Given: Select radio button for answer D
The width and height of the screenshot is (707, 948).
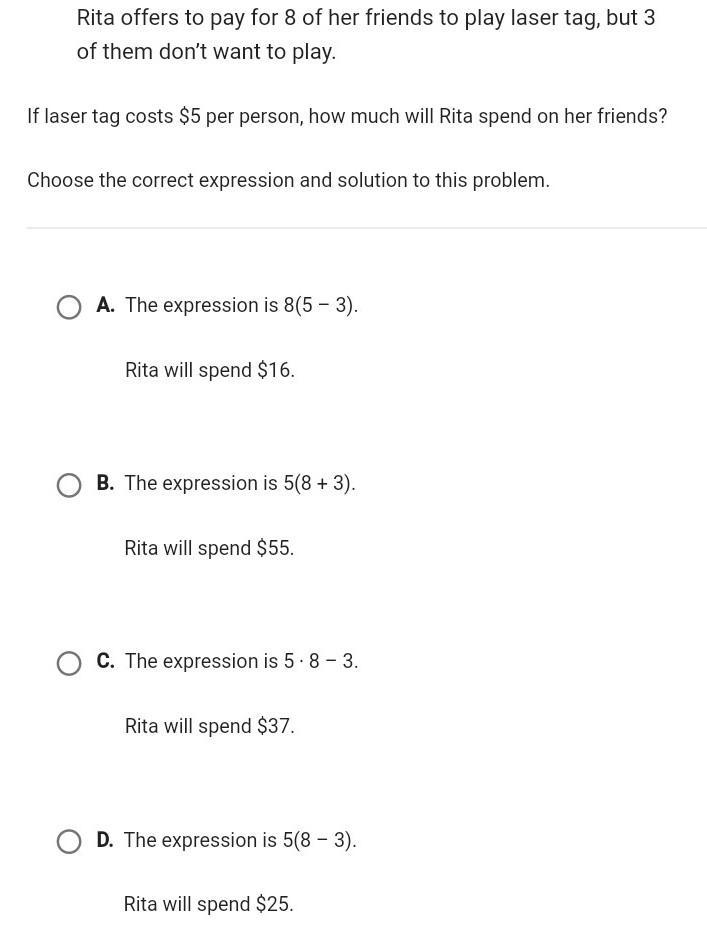Looking at the screenshot, I should [69, 842].
